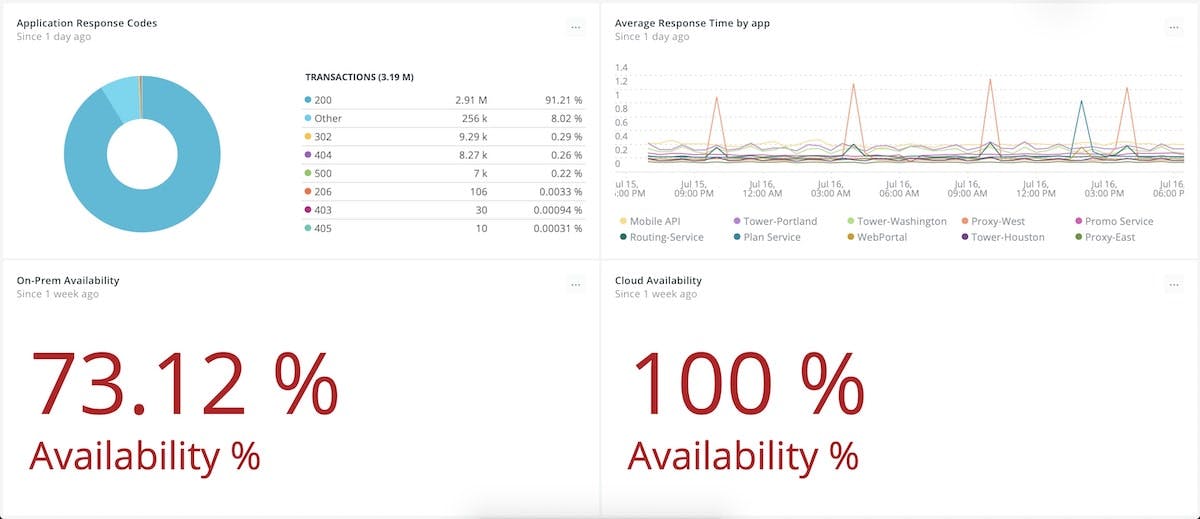Select the 500 row in transactions table
1200x519 pixels.
click(x=444, y=173)
